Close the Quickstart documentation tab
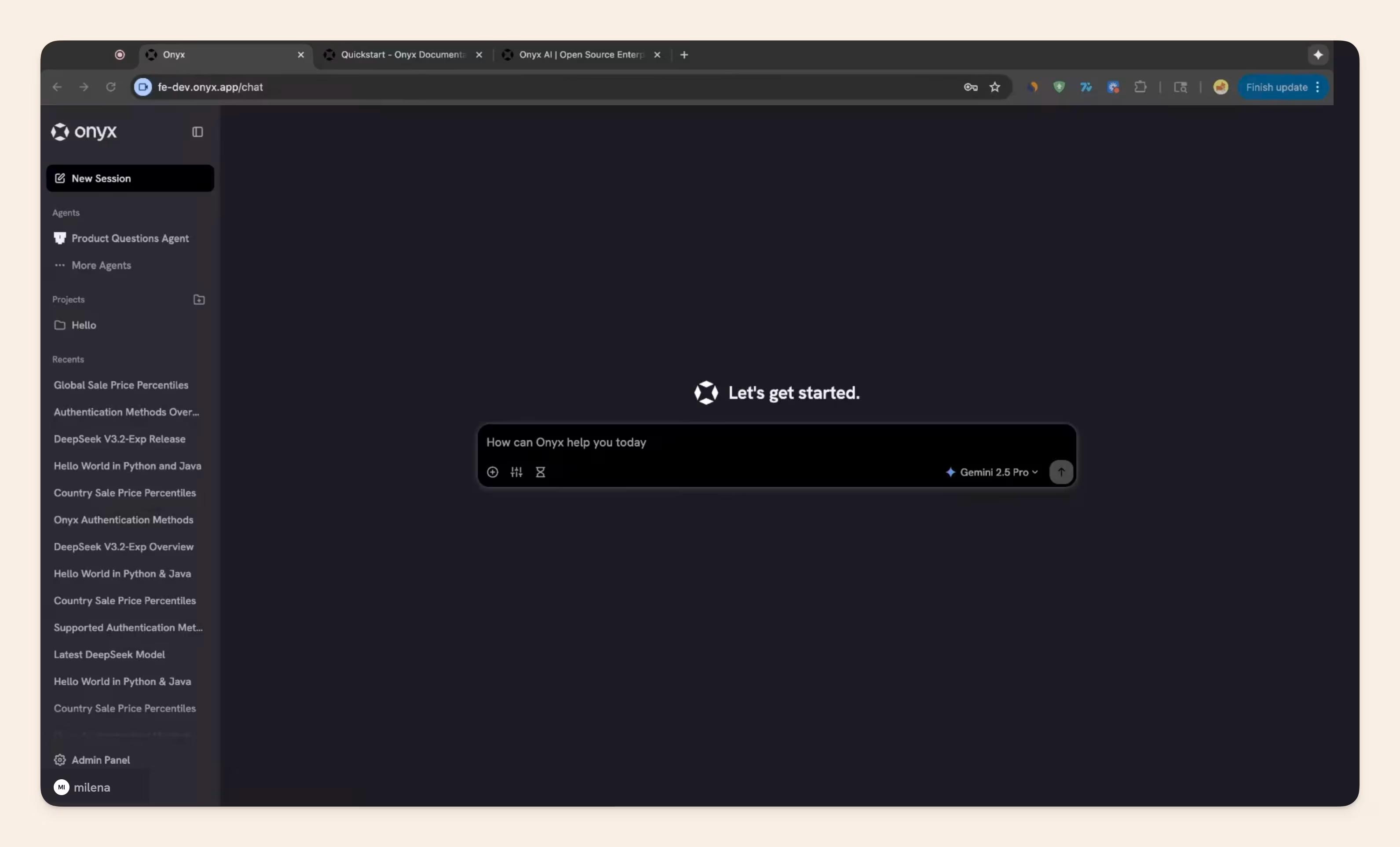This screenshot has width=1400, height=847. (x=479, y=55)
